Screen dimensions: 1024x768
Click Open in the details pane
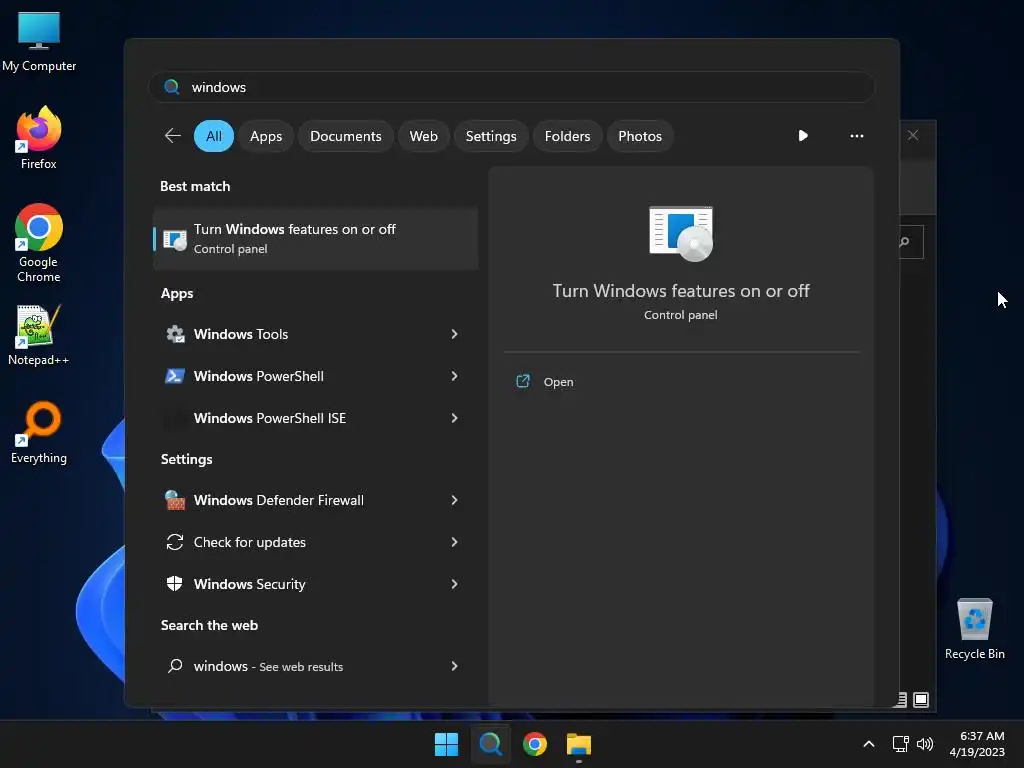pyautogui.click(x=558, y=382)
